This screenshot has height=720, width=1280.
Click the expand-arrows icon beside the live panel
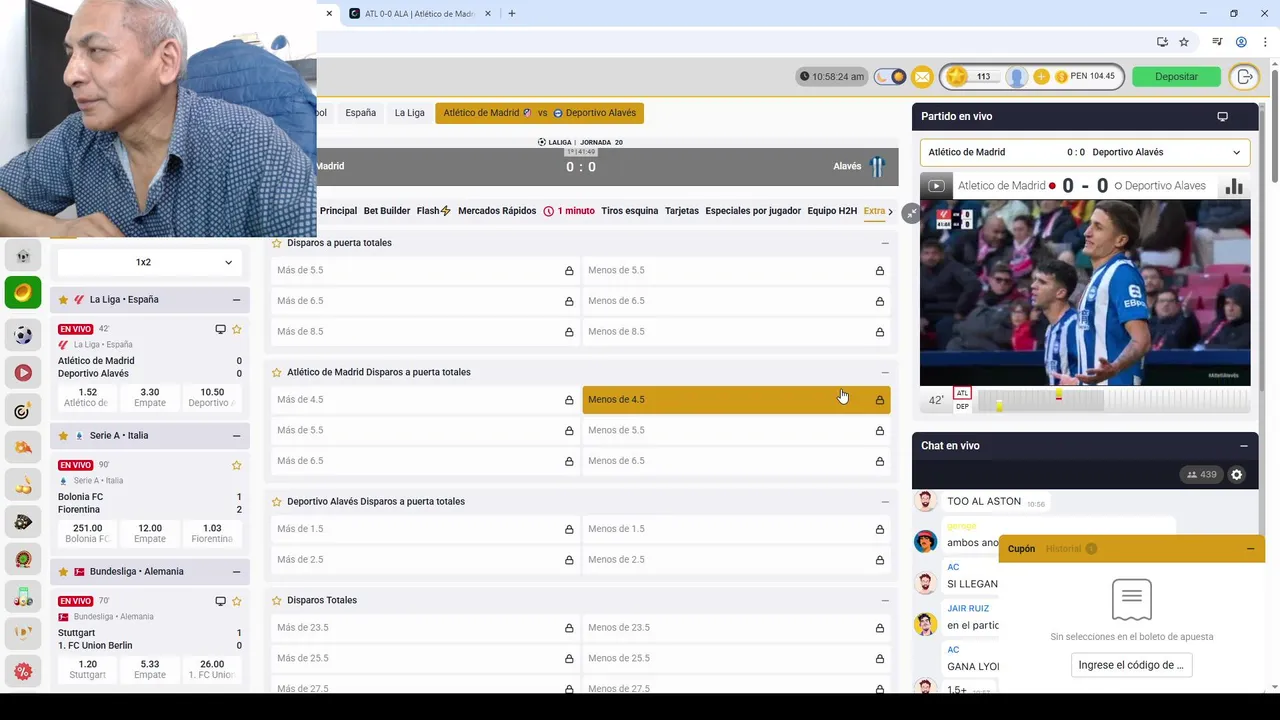(x=910, y=213)
